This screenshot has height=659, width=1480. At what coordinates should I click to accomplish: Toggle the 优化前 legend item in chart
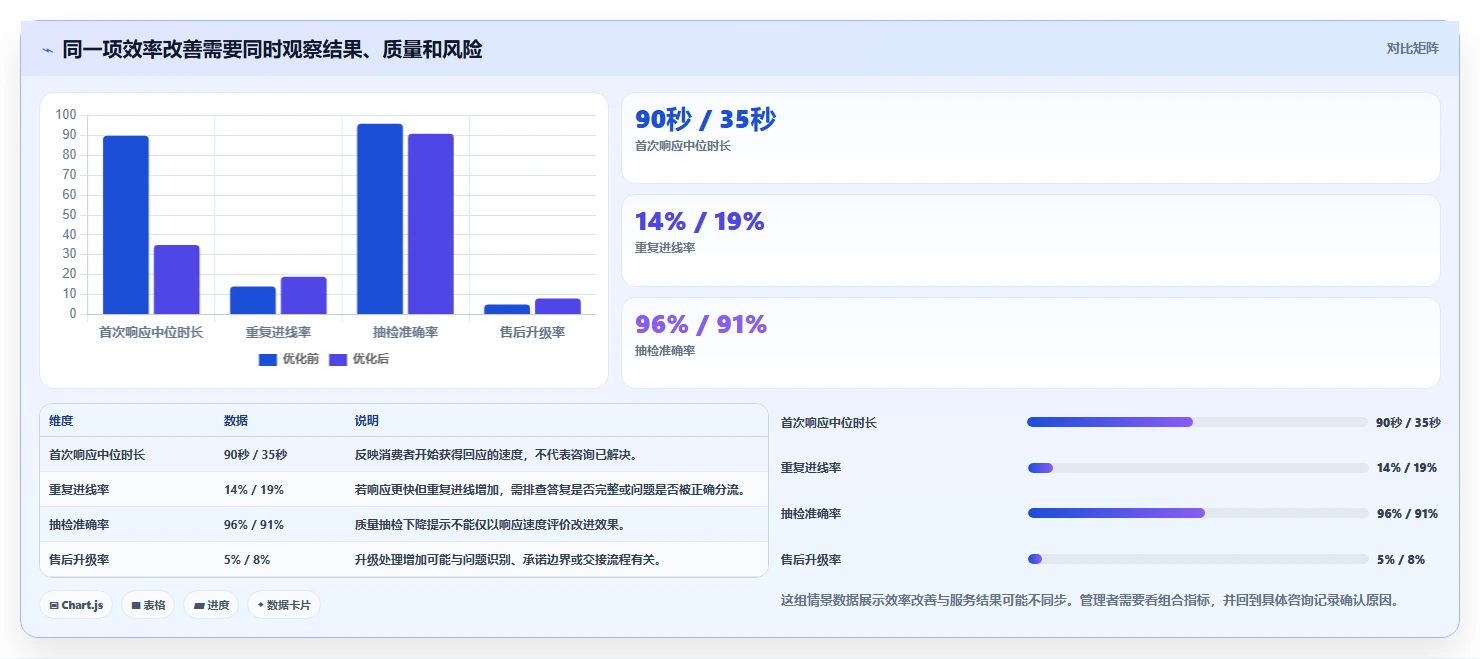[x=289, y=359]
